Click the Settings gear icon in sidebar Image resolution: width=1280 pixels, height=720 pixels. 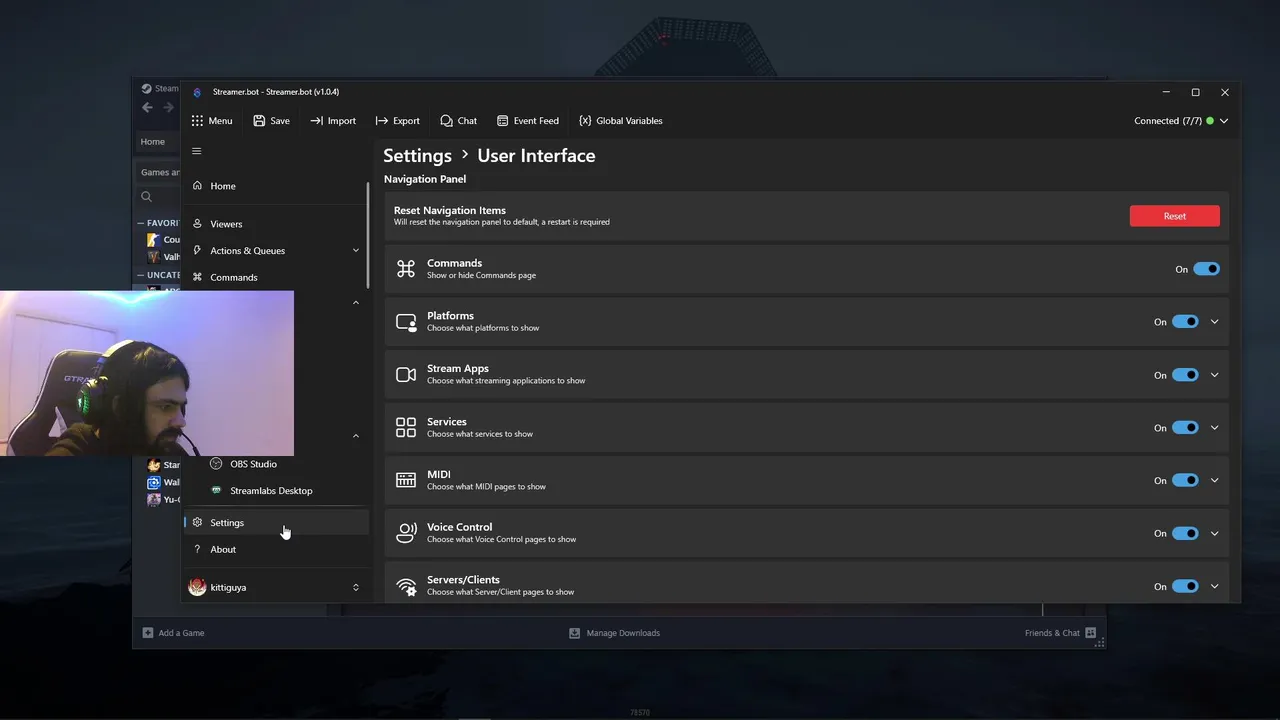pyautogui.click(x=197, y=522)
